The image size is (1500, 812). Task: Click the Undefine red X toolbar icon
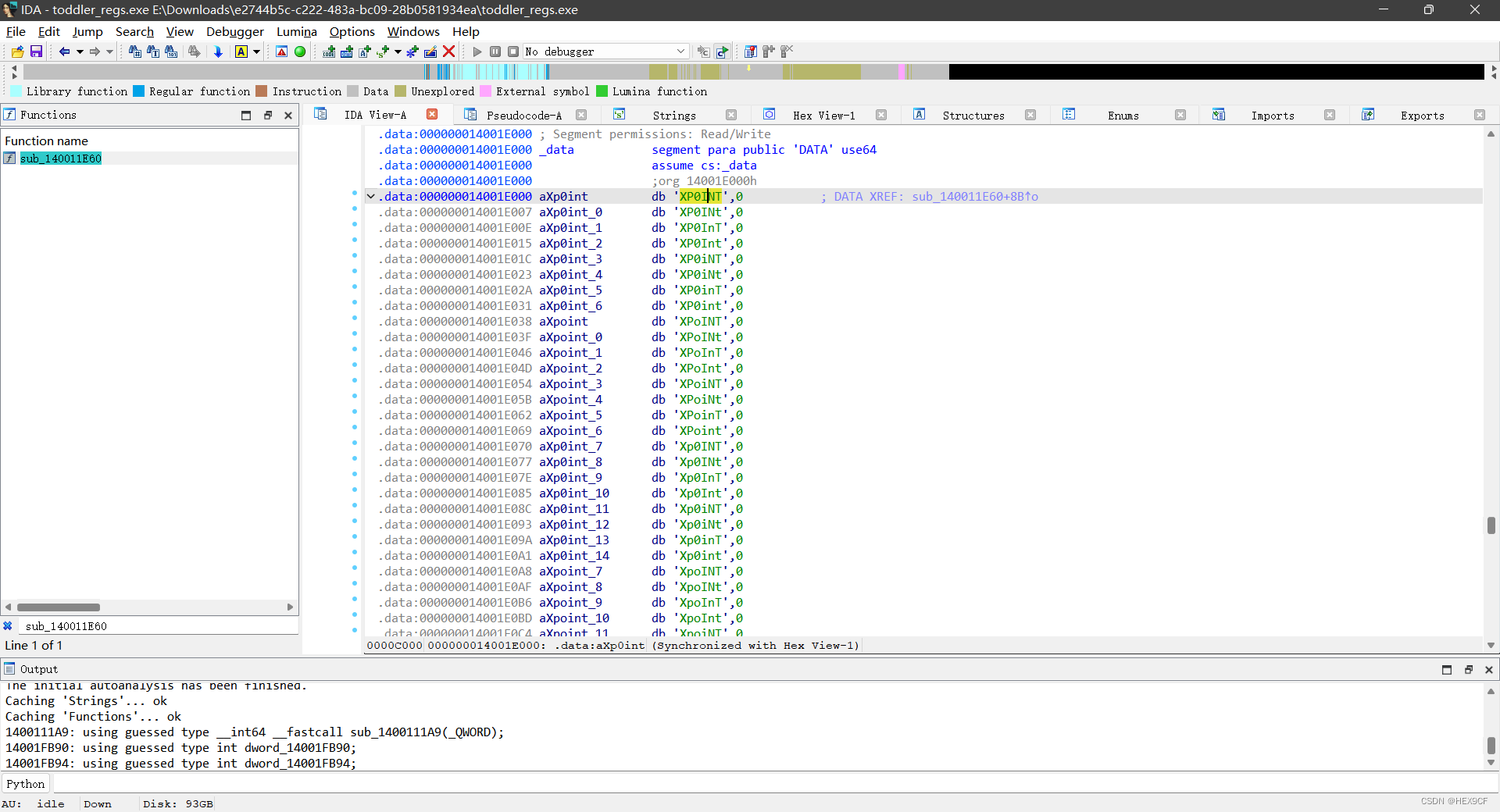(448, 52)
